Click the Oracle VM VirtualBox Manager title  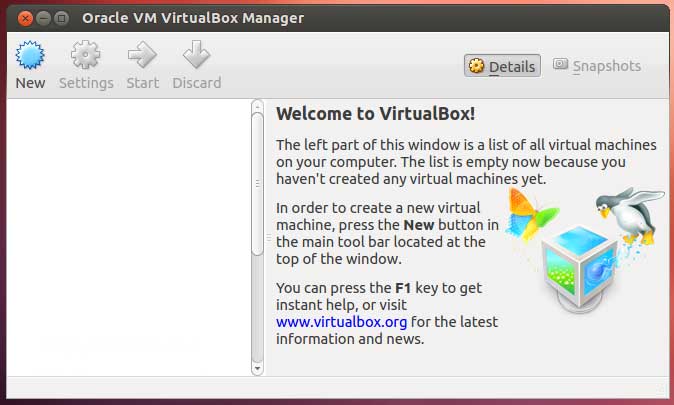pyautogui.click(x=193, y=18)
